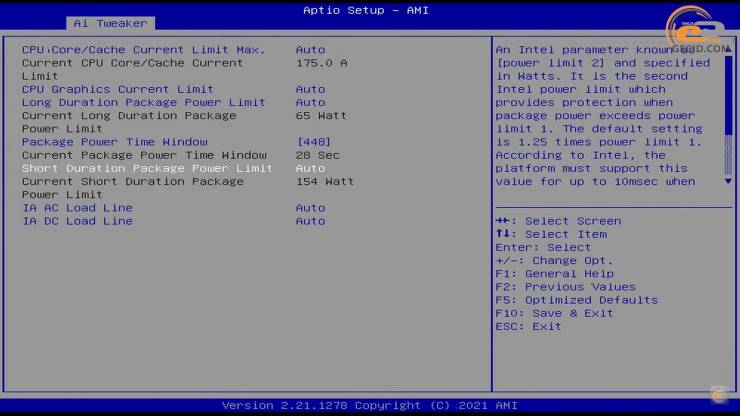740x416 pixels.
Task: Select CPU Core/Cache Current Limit Max. setting
Action: 143,50
